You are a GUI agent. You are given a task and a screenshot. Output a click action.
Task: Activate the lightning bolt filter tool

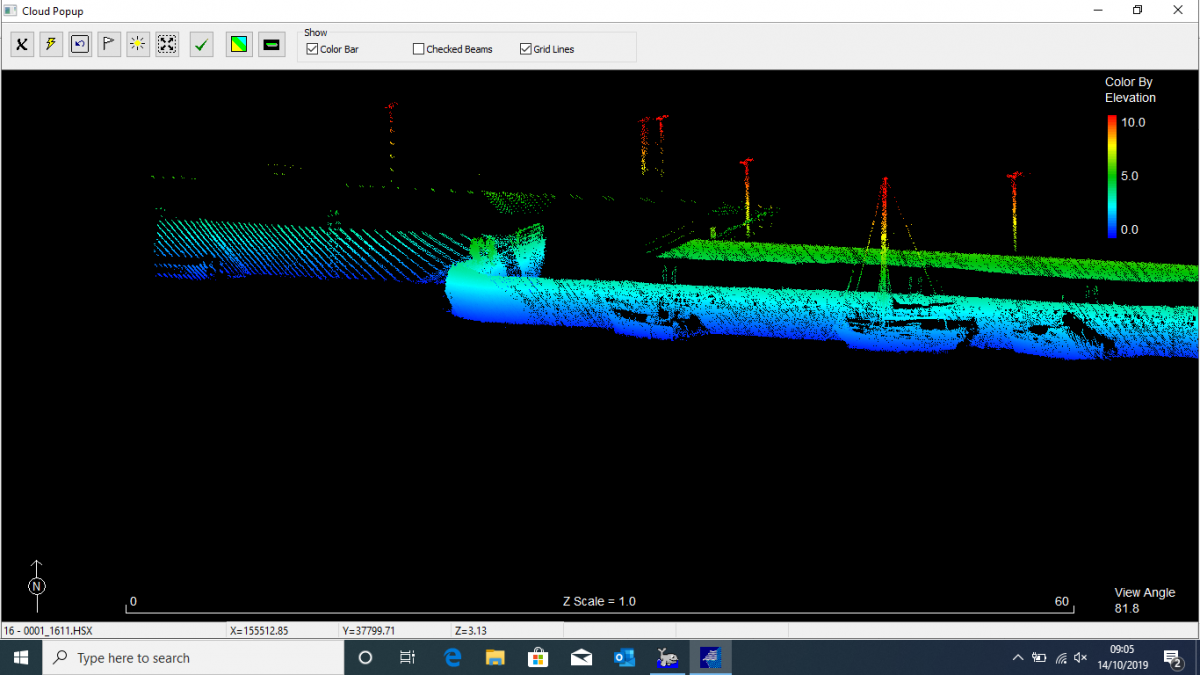point(50,44)
